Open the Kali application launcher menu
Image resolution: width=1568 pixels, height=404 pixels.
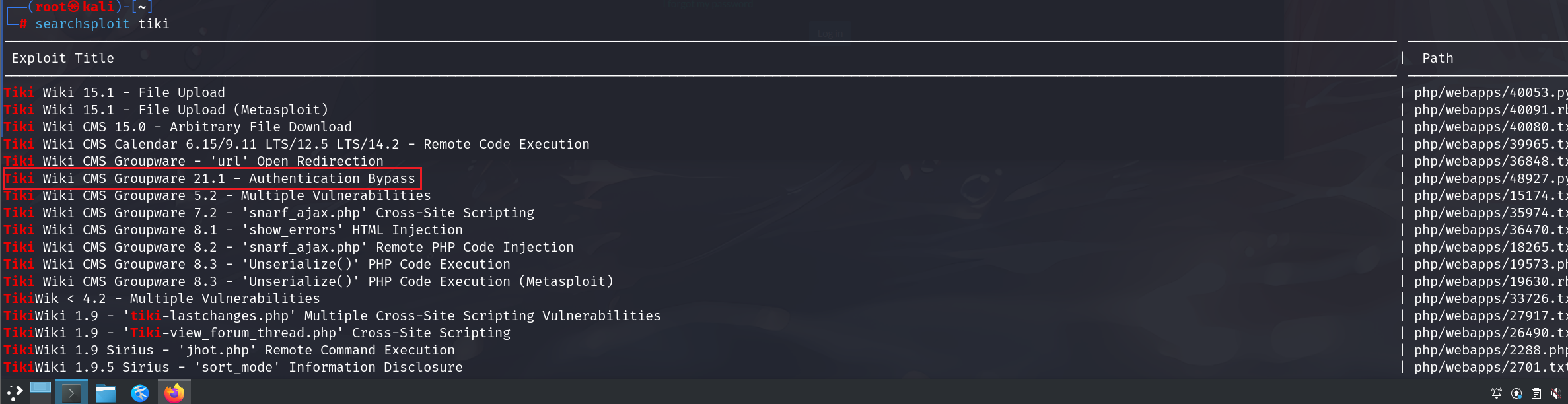pyautogui.click(x=15, y=393)
